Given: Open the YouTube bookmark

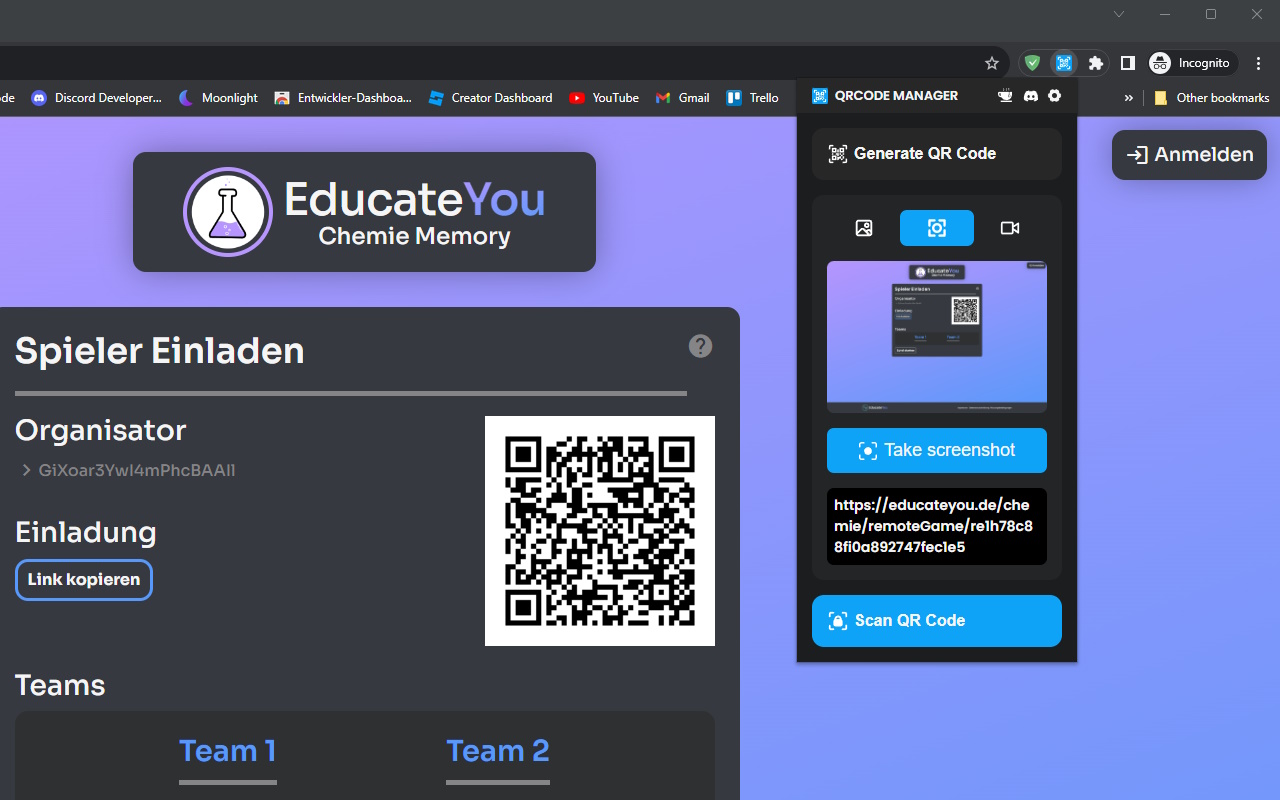Looking at the screenshot, I should tap(604, 97).
